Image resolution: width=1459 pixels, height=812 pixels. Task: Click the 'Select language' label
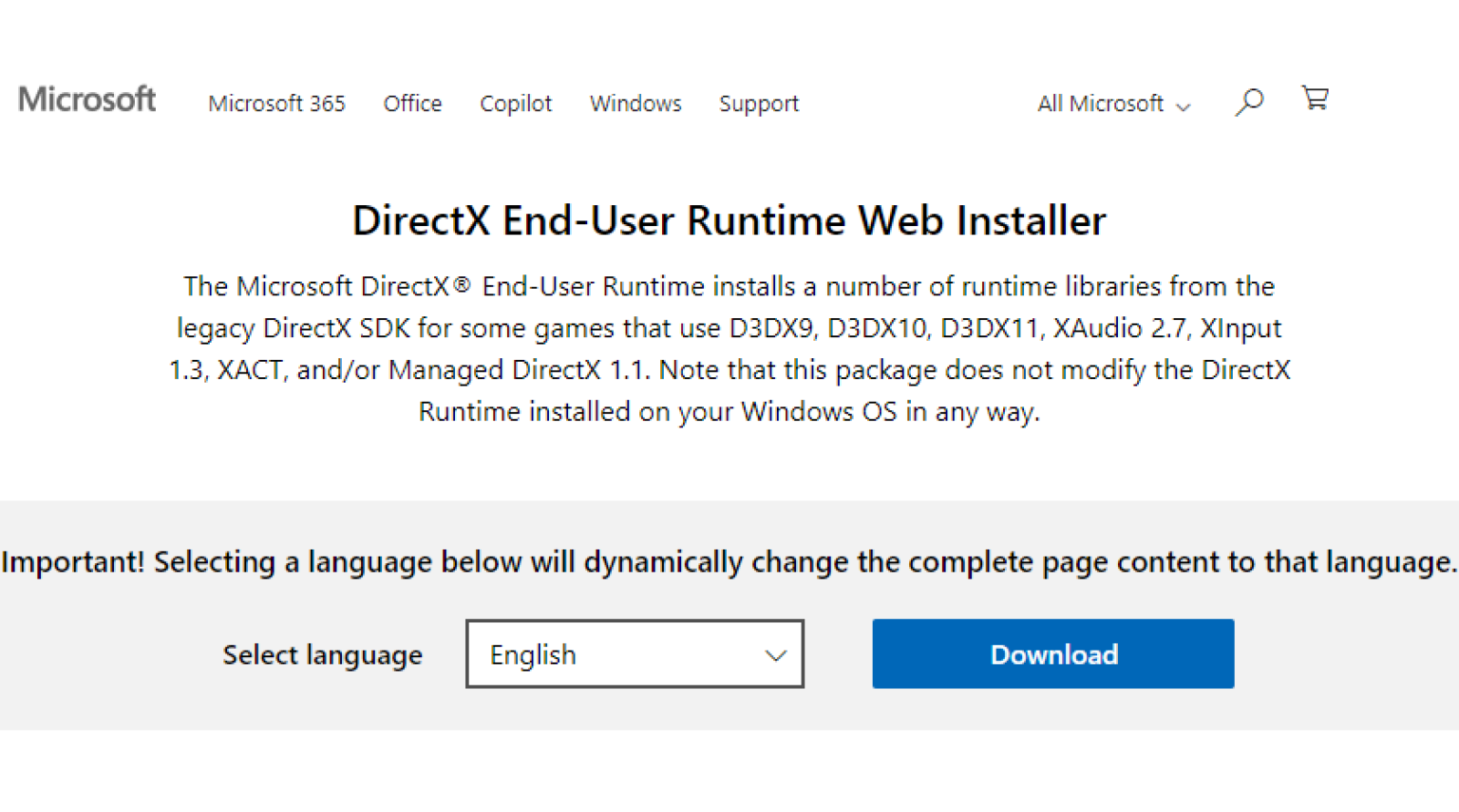322,655
